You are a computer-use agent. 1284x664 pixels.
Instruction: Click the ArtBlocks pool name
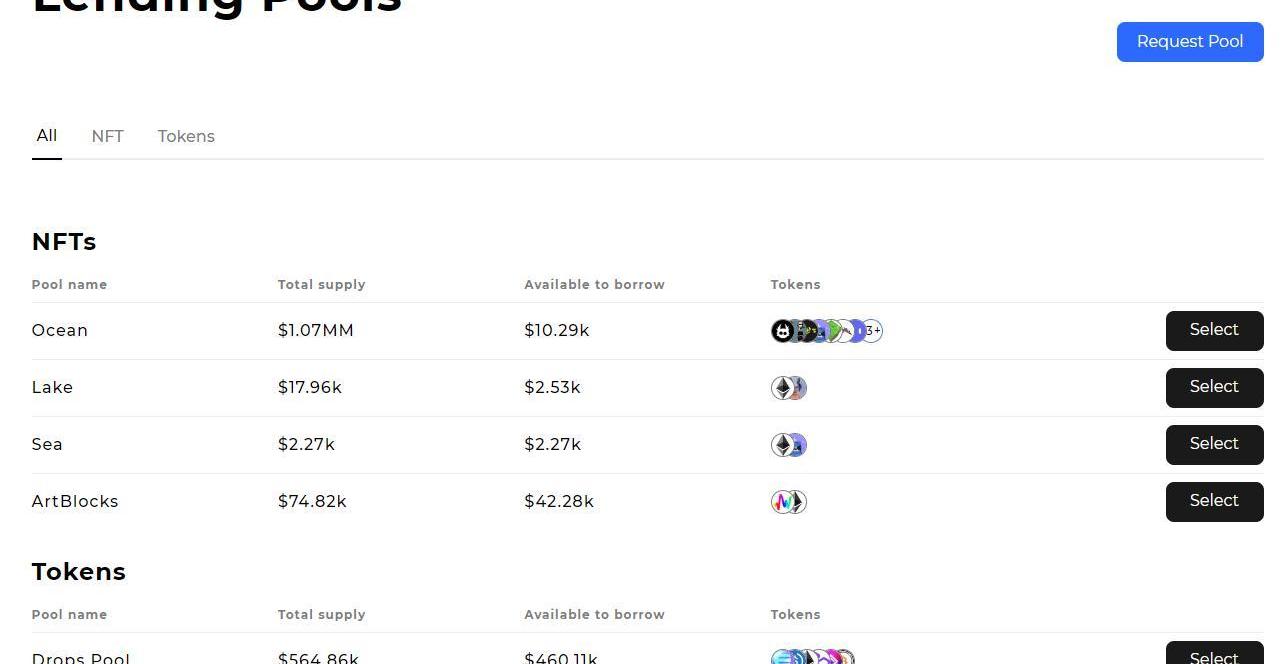click(75, 502)
